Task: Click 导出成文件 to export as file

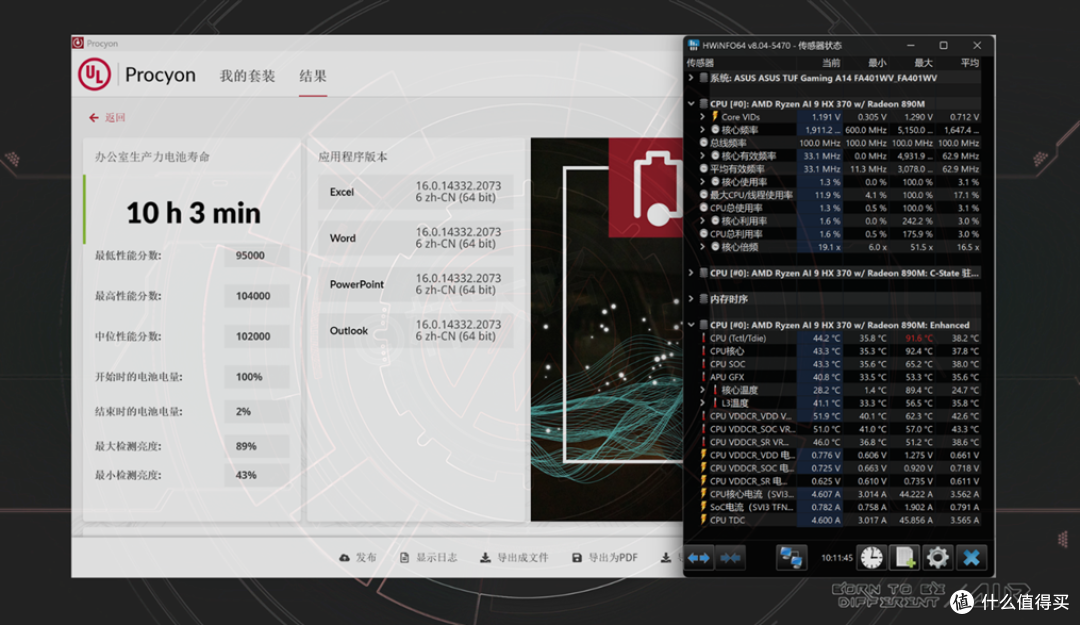Action: (x=514, y=557)
